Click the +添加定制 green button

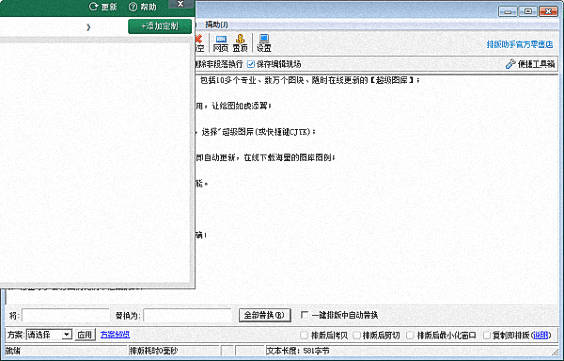(x=160, y=26)
